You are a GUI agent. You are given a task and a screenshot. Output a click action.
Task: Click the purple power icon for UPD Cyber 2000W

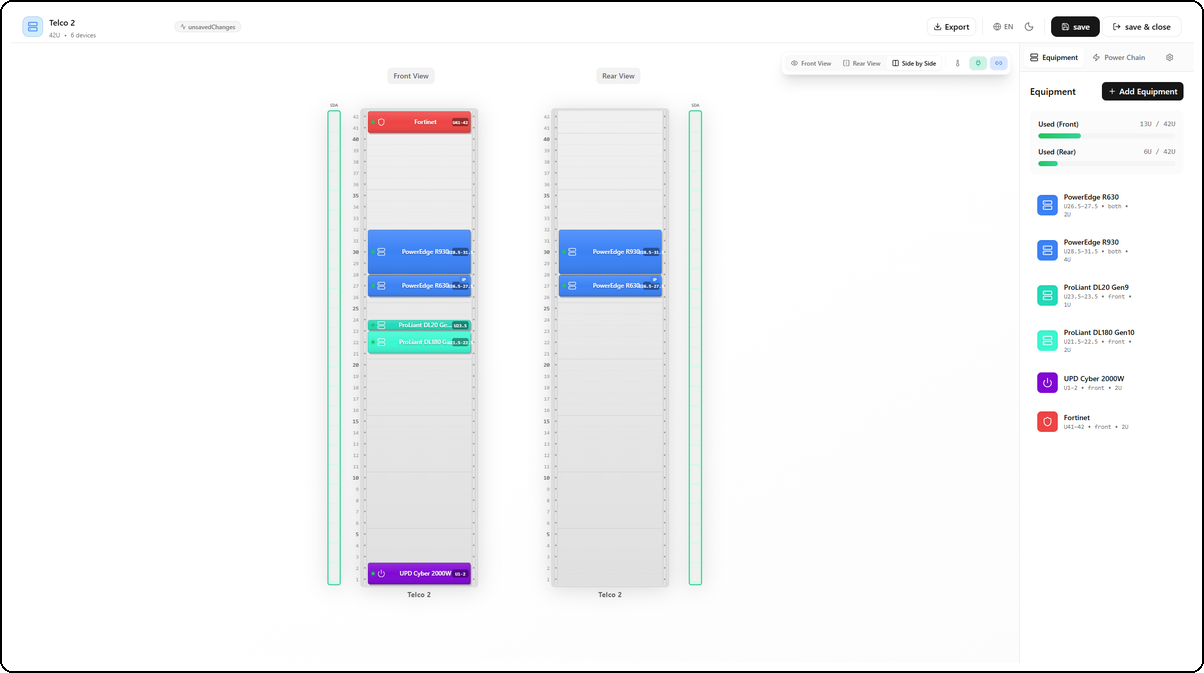click(1047, 382)
